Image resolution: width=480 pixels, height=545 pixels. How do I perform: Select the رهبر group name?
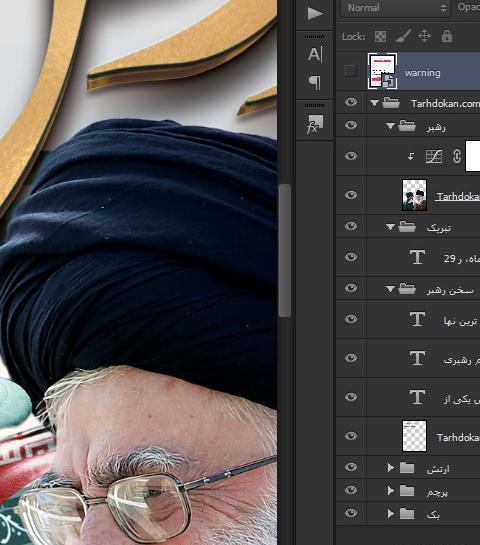(437, 127)
